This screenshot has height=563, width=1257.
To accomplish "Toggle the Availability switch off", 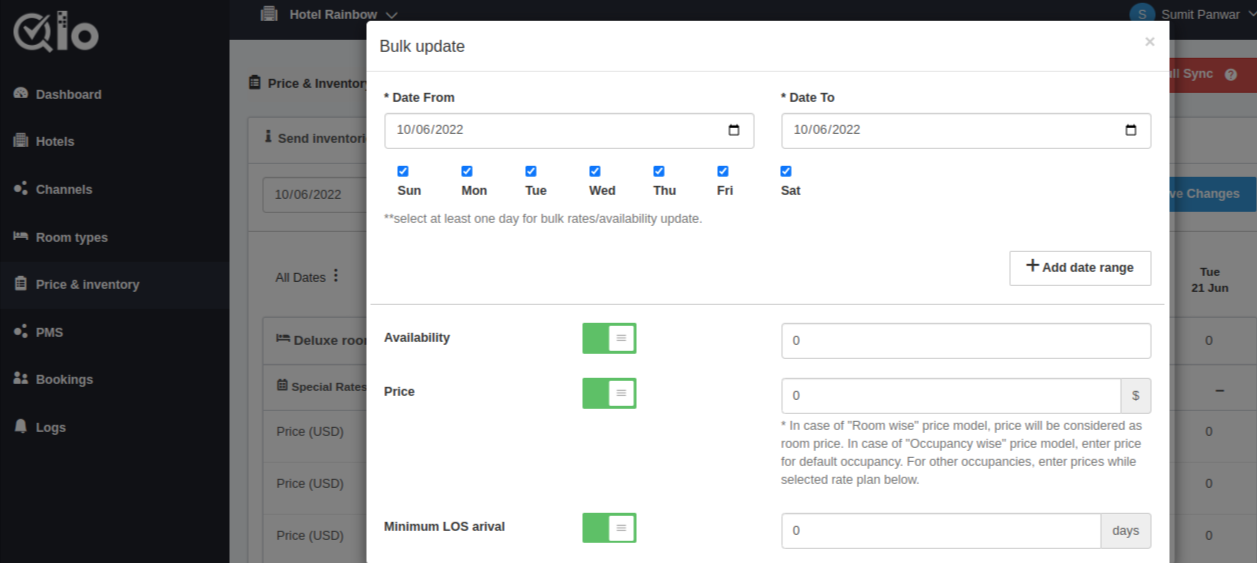I will point(609,338).
